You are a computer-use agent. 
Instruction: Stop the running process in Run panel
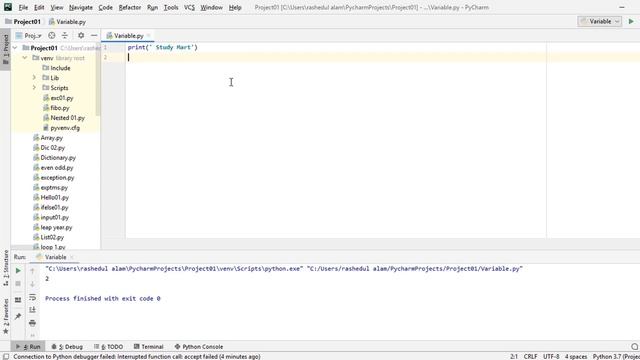pos(18,284)
